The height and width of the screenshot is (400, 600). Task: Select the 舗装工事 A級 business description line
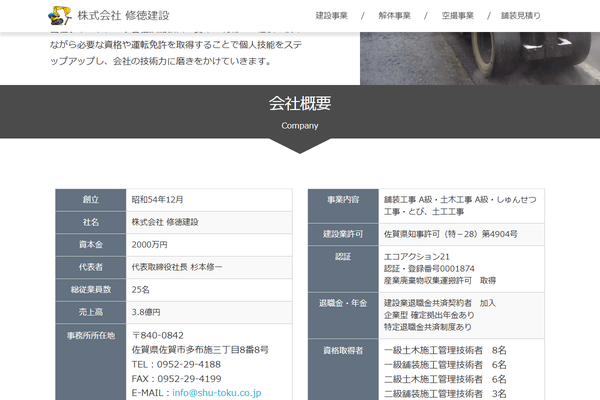tap(460, 200)
